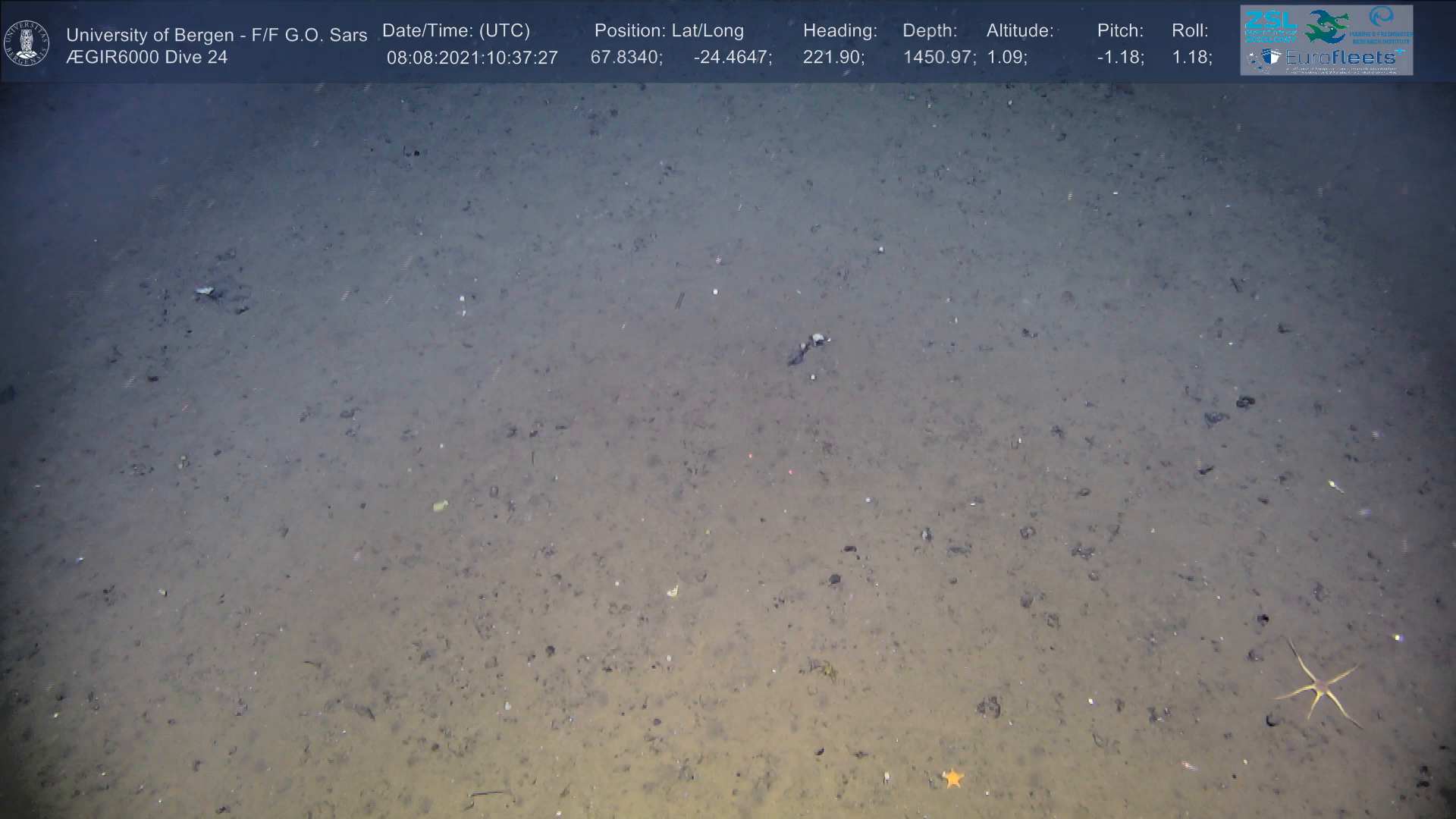Click the 'University of Bergen - F/F G.O. Sars' text
This screenshot has height=819, width=1456.
point(217,35)
